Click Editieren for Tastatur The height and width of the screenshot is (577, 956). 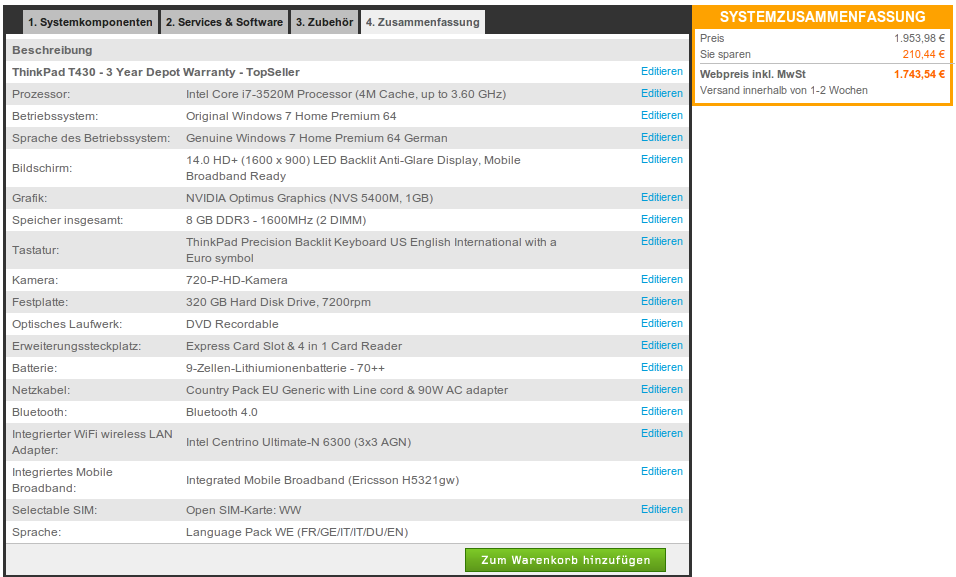662,242
